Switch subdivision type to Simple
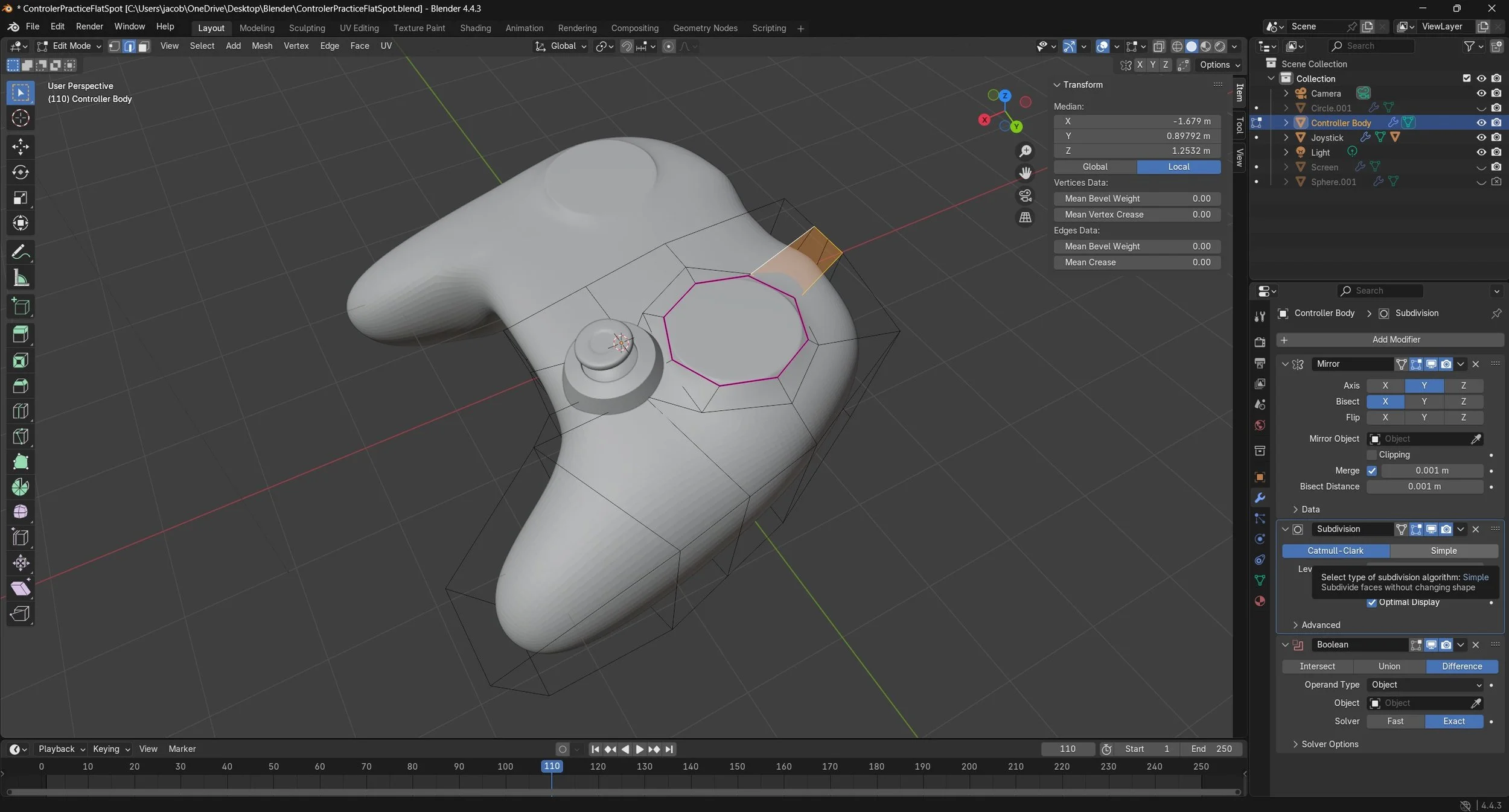This screenshot has width=1509, height=812. 1443,551
